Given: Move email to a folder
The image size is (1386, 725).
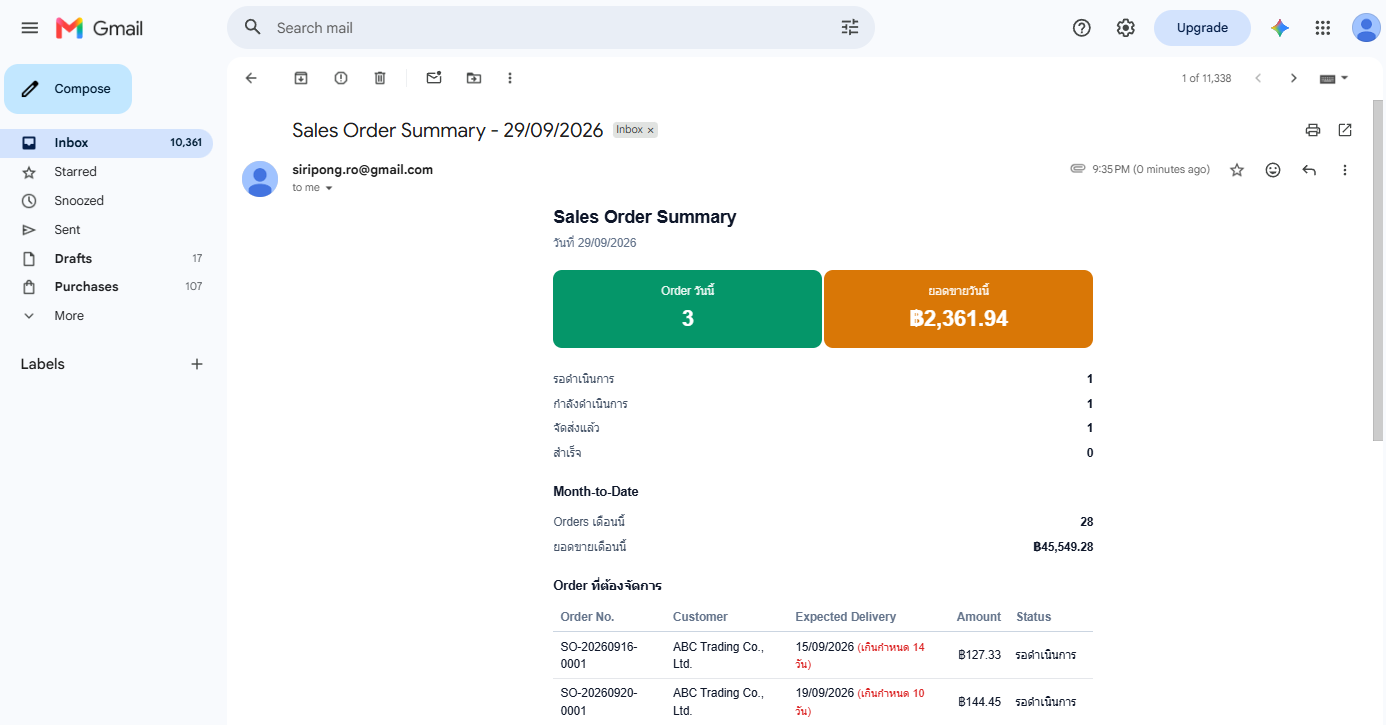Looking at the screenshot, I should click(474, 78).
